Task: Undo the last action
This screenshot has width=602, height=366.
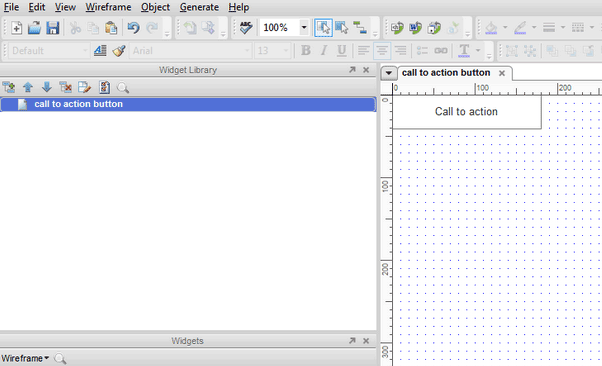Action: pos(133,28)
